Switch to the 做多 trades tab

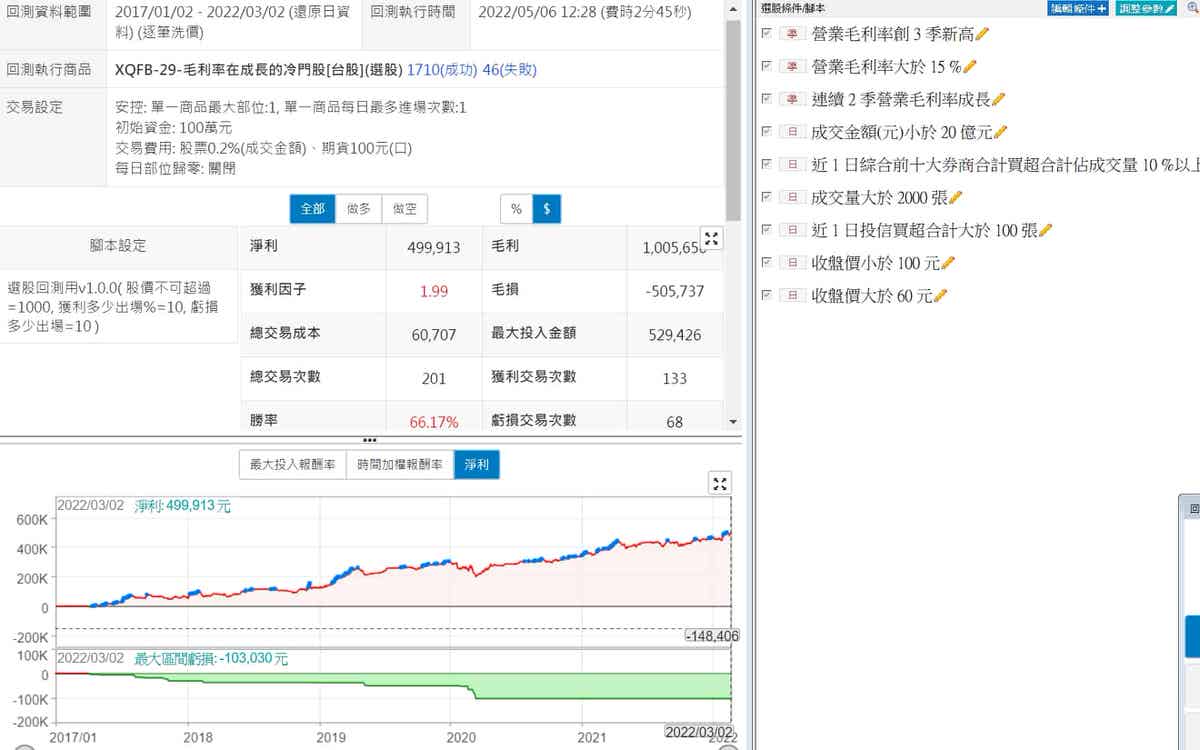coord(358,209)
